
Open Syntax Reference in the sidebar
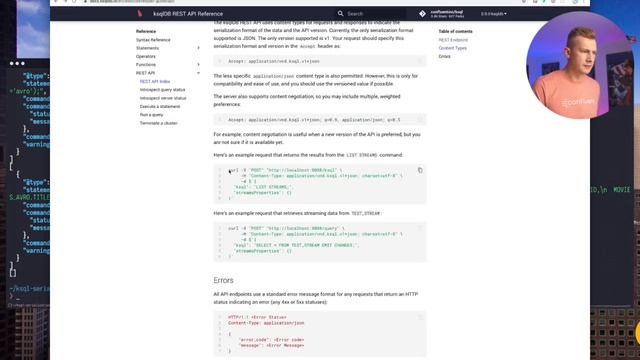(x=153, y=40)
